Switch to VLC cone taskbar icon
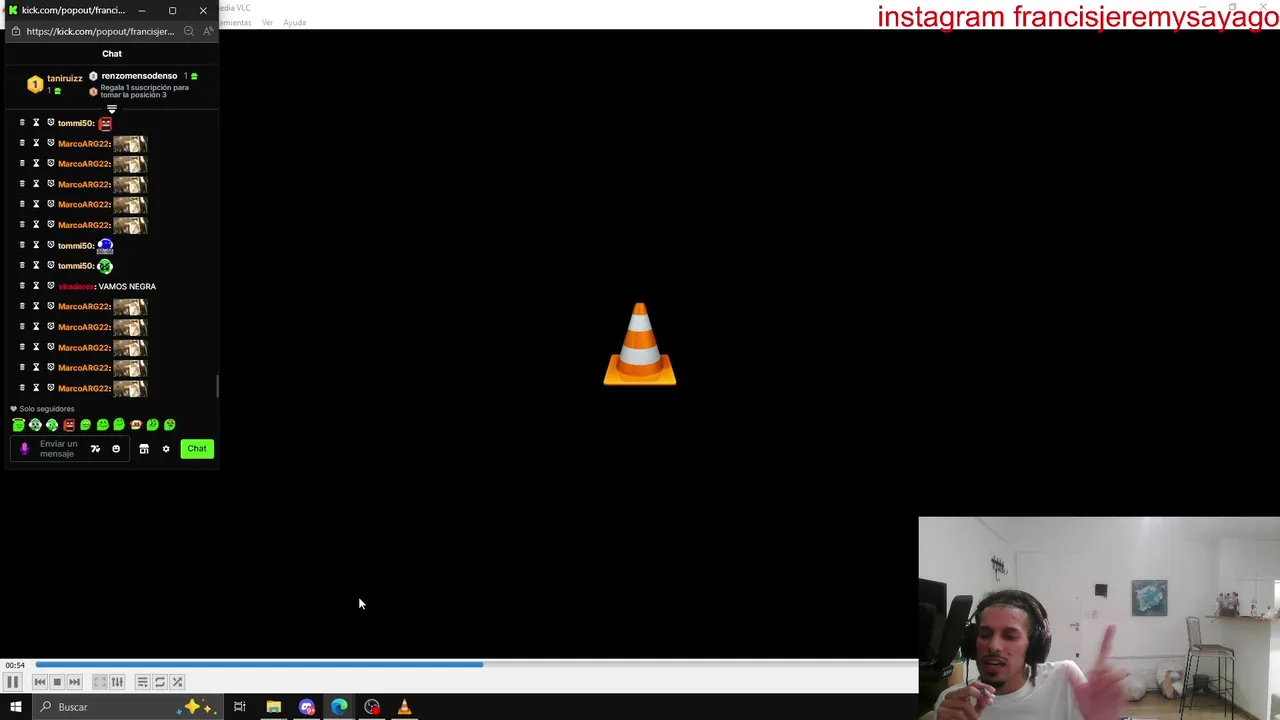 [x=405, y=707]
